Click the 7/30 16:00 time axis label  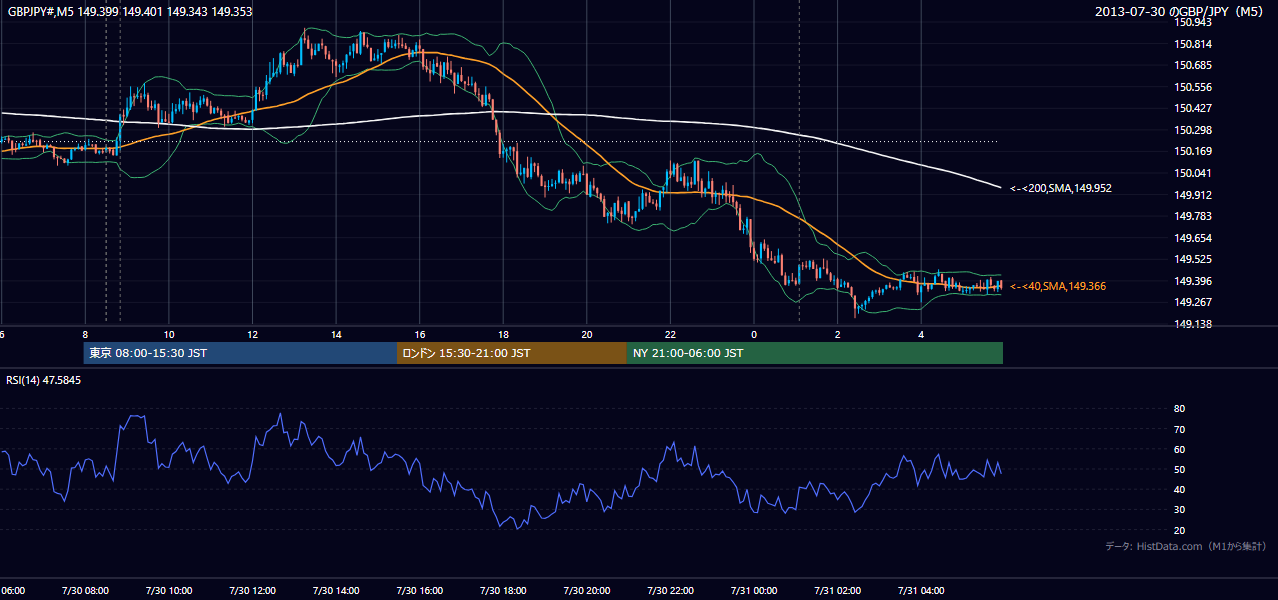[420, 590]
